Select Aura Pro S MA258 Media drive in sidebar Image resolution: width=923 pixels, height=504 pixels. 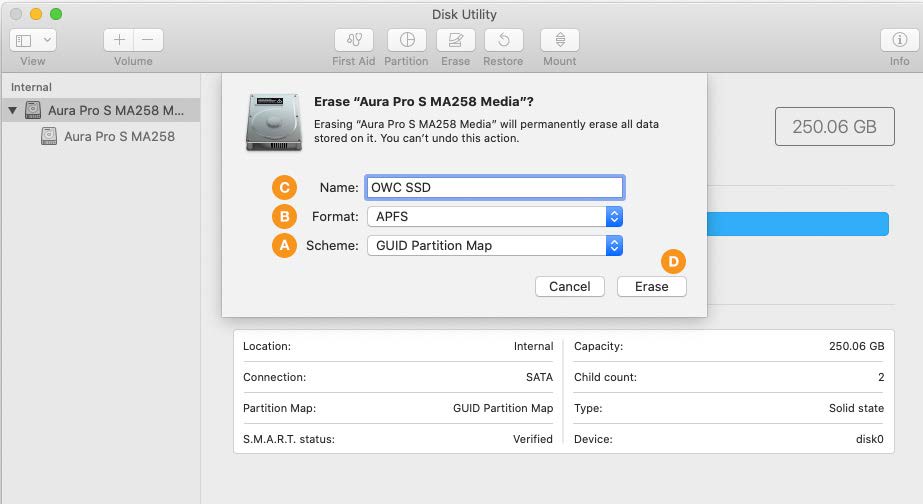(x=115, y=110)
